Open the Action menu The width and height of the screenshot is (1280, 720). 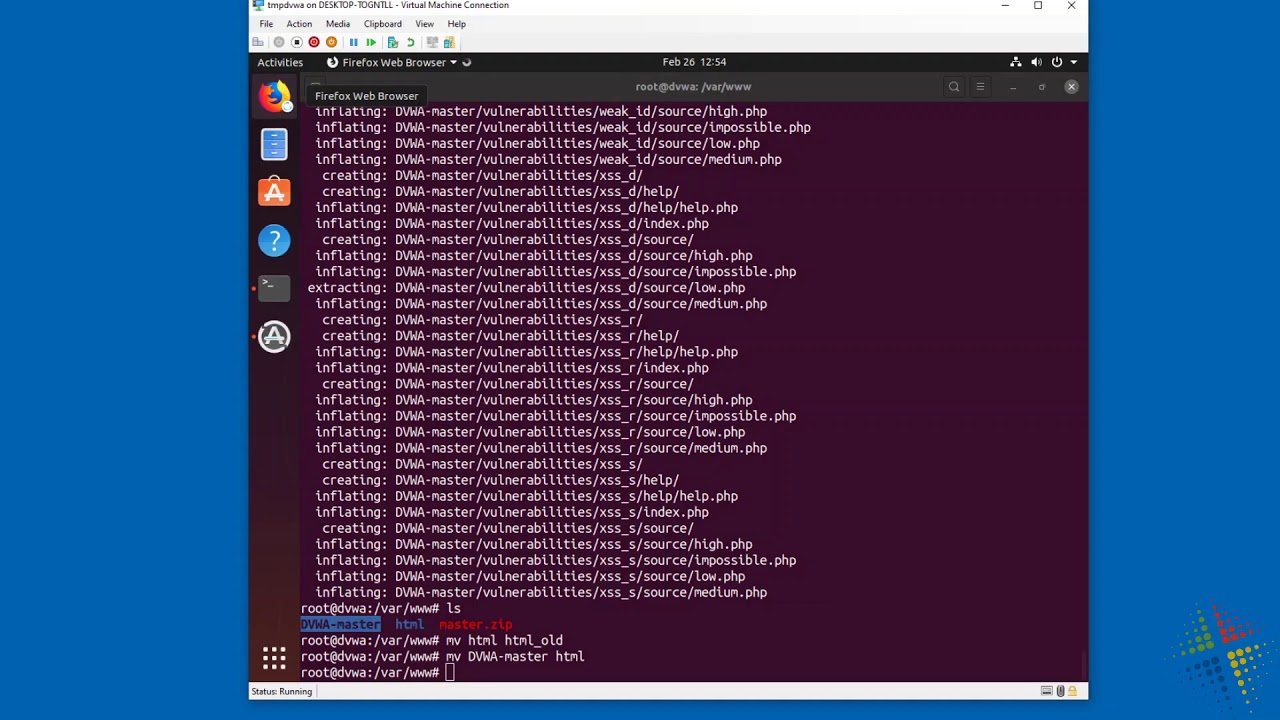[299, 24]
